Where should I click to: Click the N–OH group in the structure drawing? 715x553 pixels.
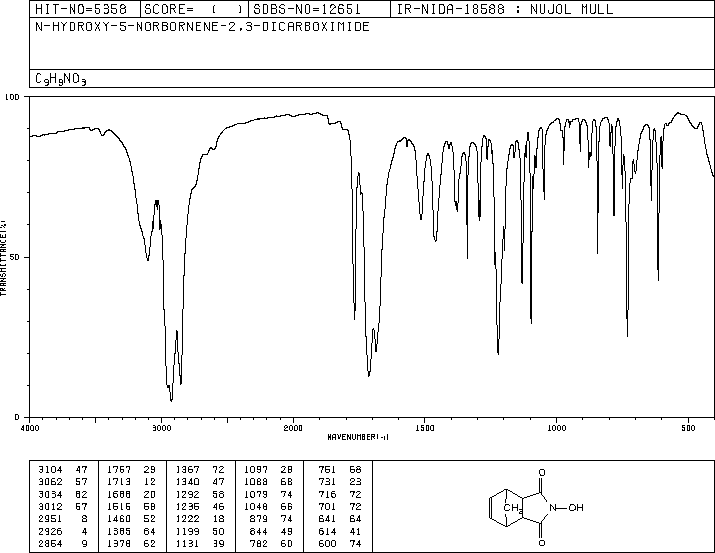(567, 507)
